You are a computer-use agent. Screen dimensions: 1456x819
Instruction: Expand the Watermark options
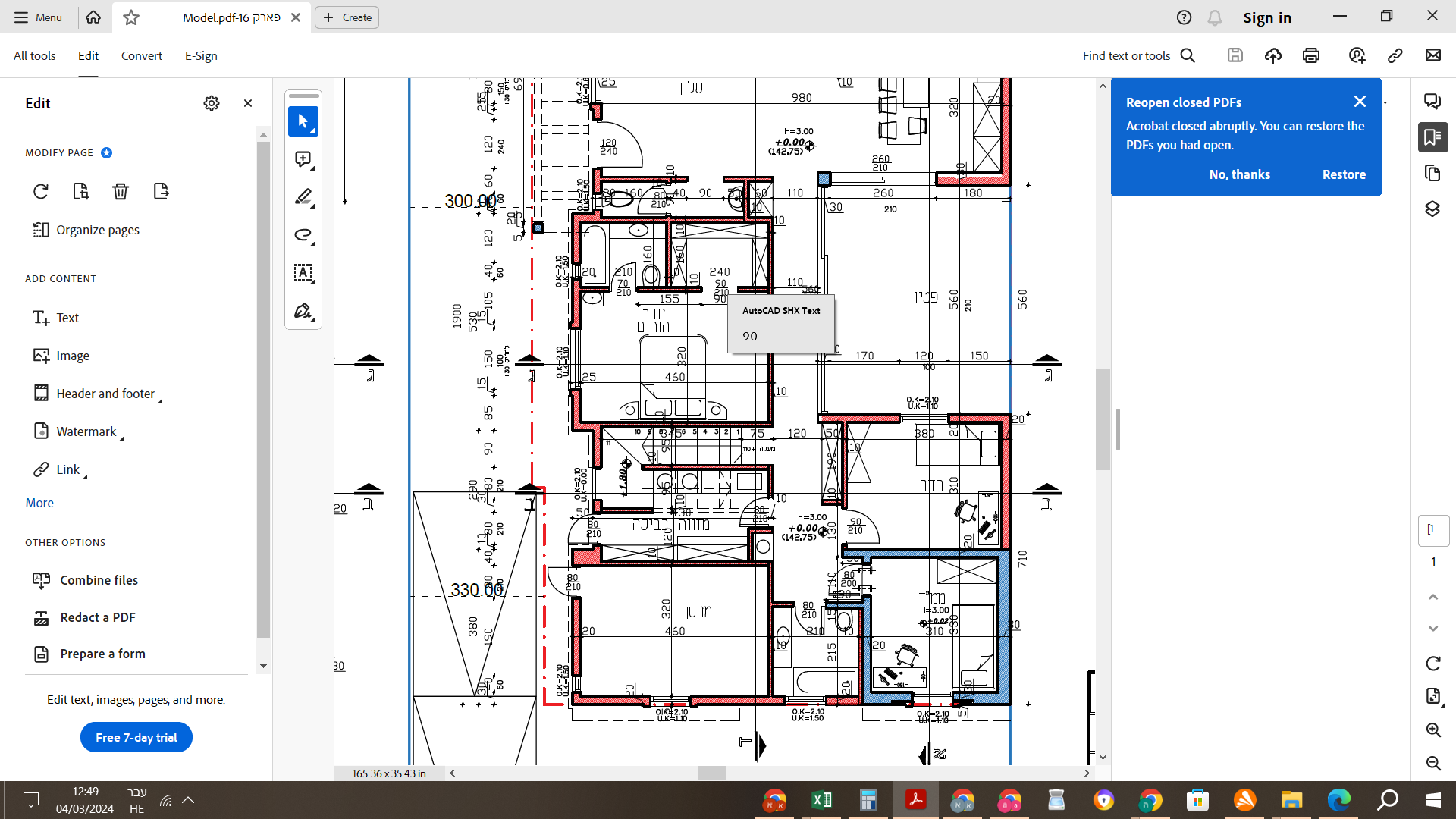point(86,431)
